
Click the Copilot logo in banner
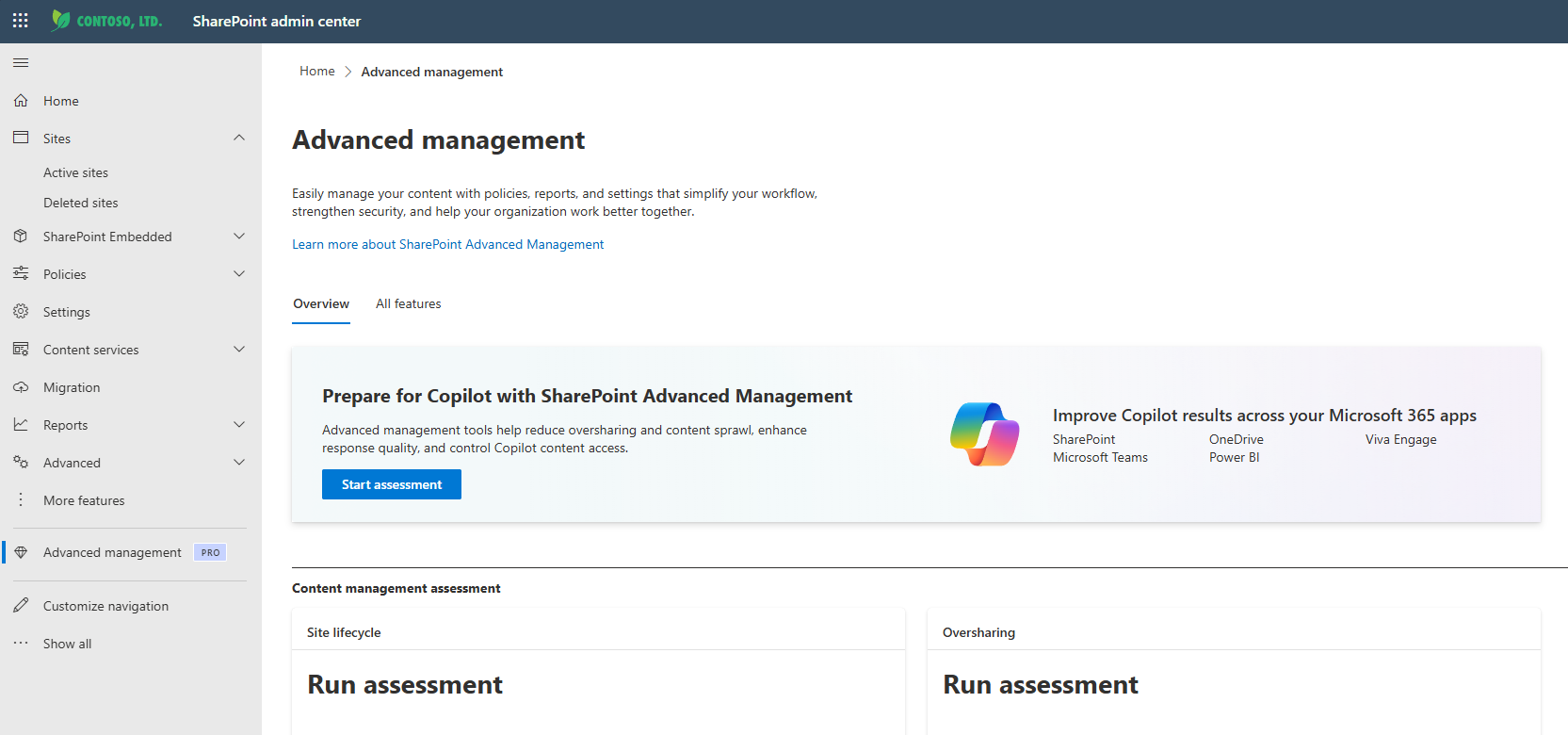click(985, 434)
